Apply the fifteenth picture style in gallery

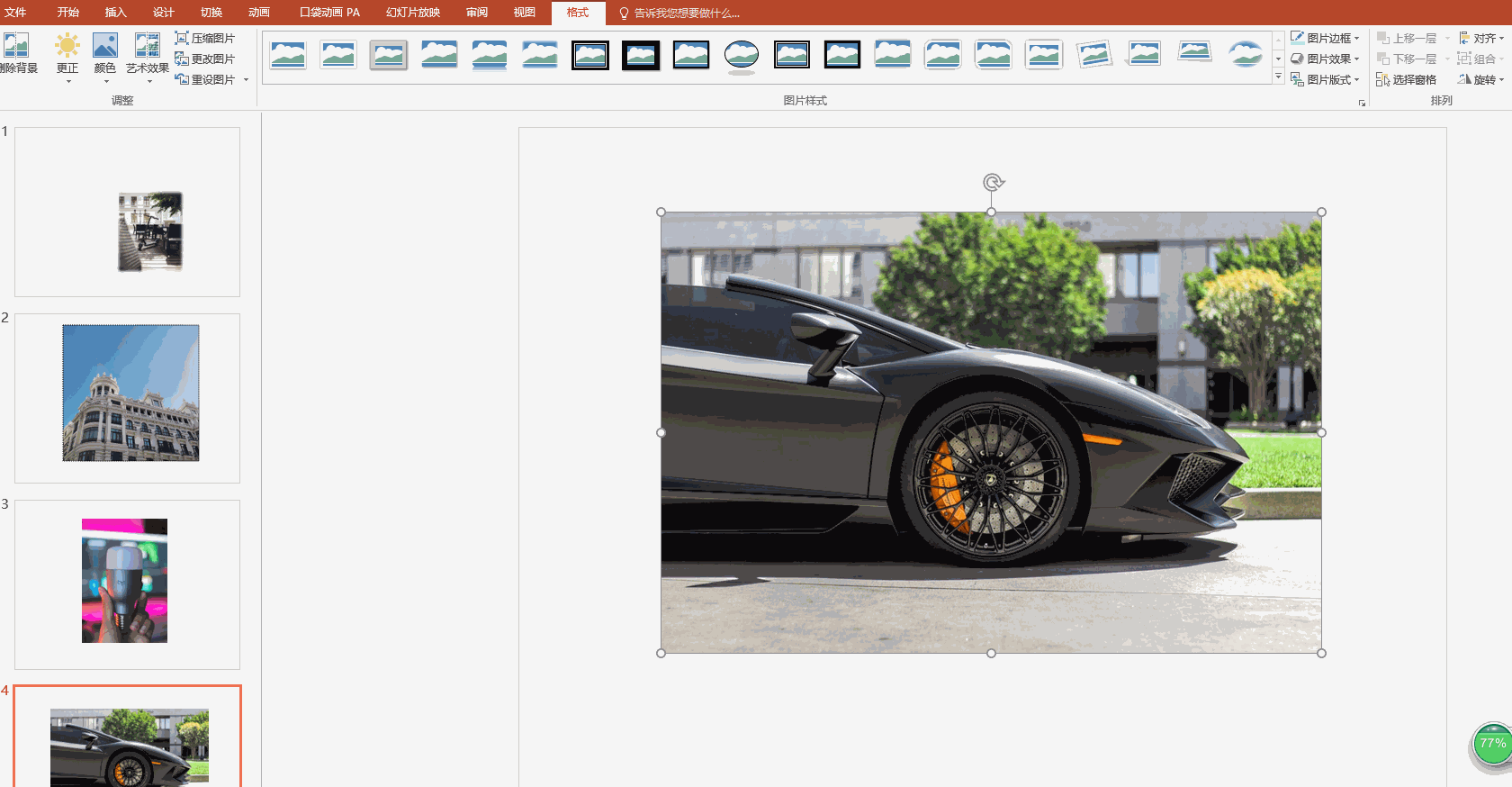click(994, 55)
